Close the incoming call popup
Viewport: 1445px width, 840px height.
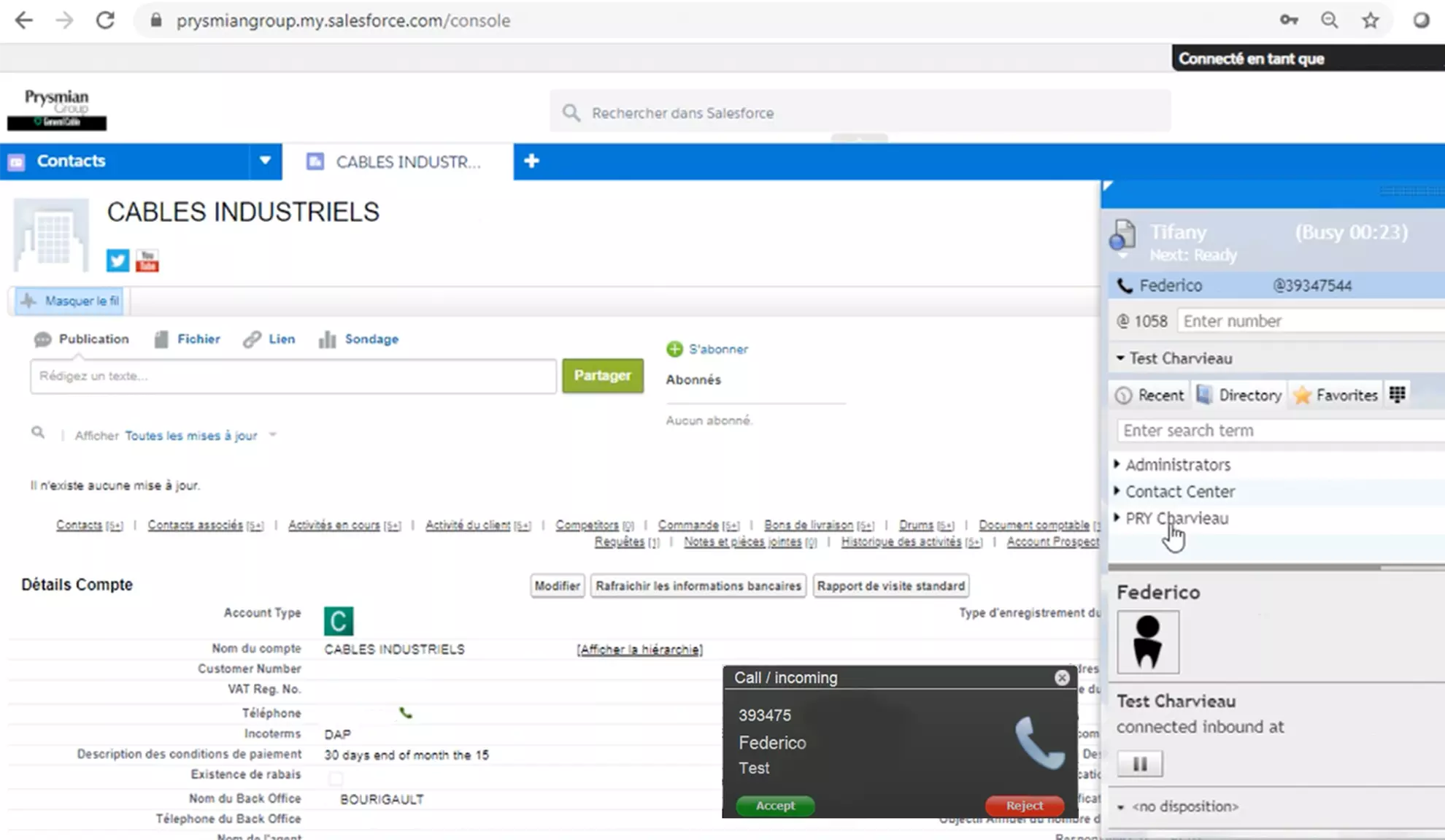coord(1062,678)
